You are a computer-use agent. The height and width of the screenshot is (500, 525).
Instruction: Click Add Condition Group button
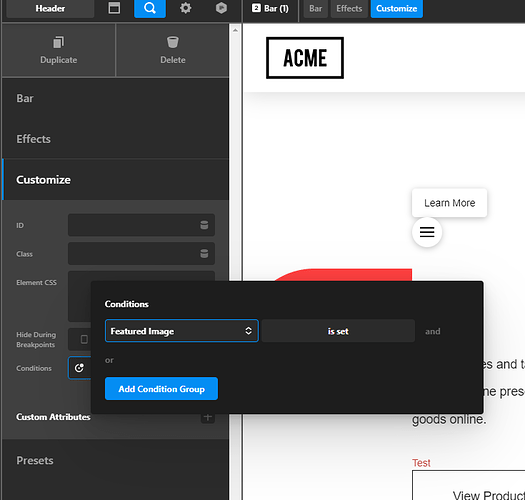(x=161, y=389)
